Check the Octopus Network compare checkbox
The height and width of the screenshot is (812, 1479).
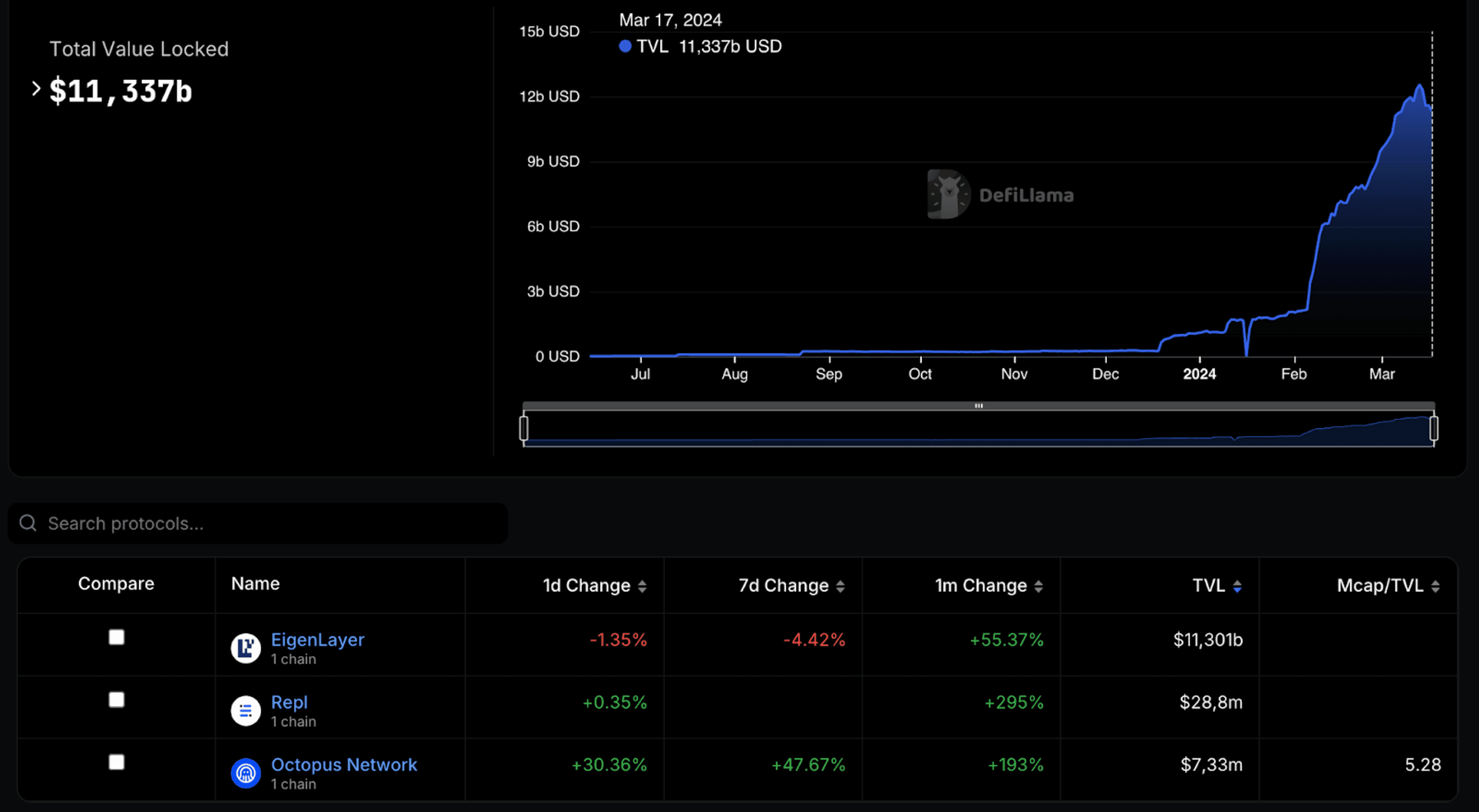pyautogui.click(x=117, y=762)
